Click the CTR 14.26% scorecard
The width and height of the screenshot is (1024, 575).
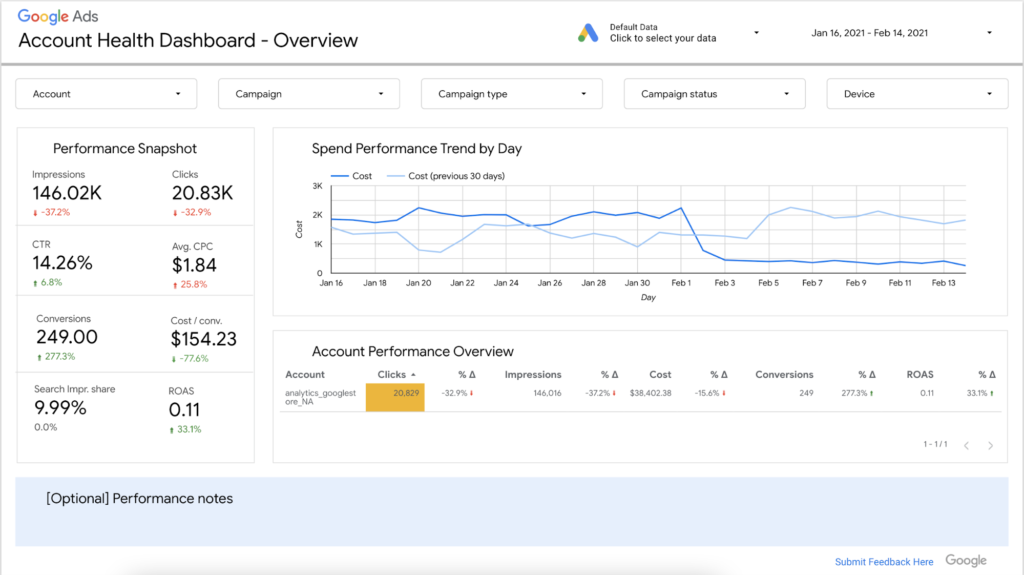click(62, 263)
